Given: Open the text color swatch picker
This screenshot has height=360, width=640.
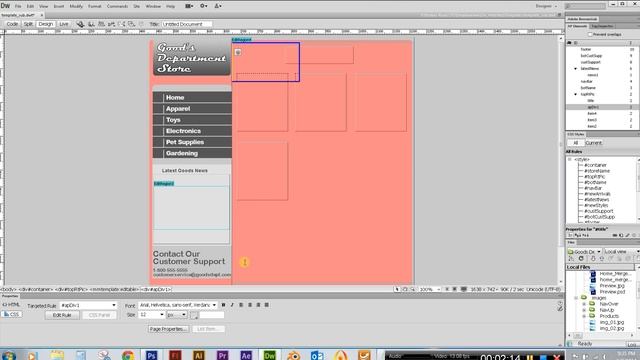Looking at the screenshot, I should click(194, 315).
